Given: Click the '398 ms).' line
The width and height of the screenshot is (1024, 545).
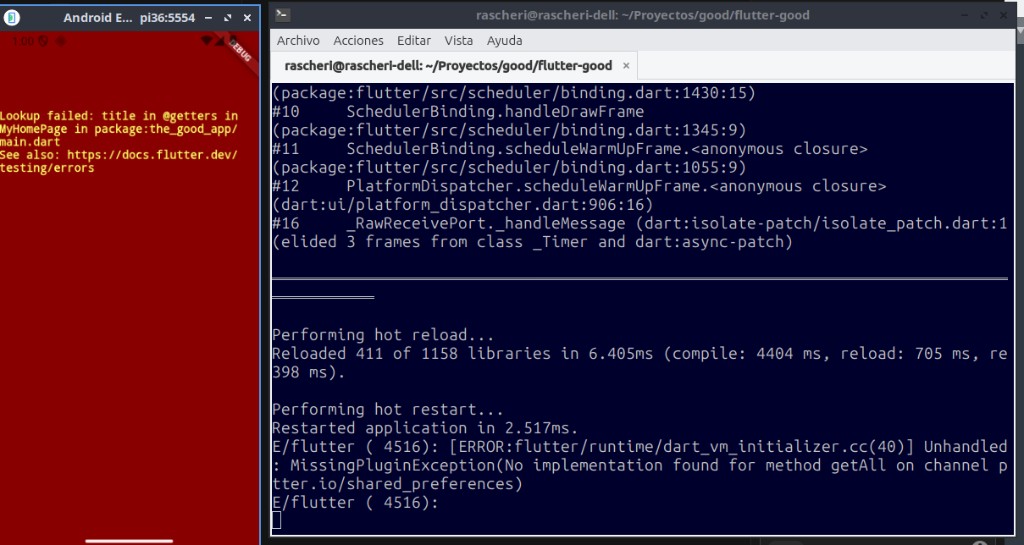Looking at the screenshot, I should [309, 372].
